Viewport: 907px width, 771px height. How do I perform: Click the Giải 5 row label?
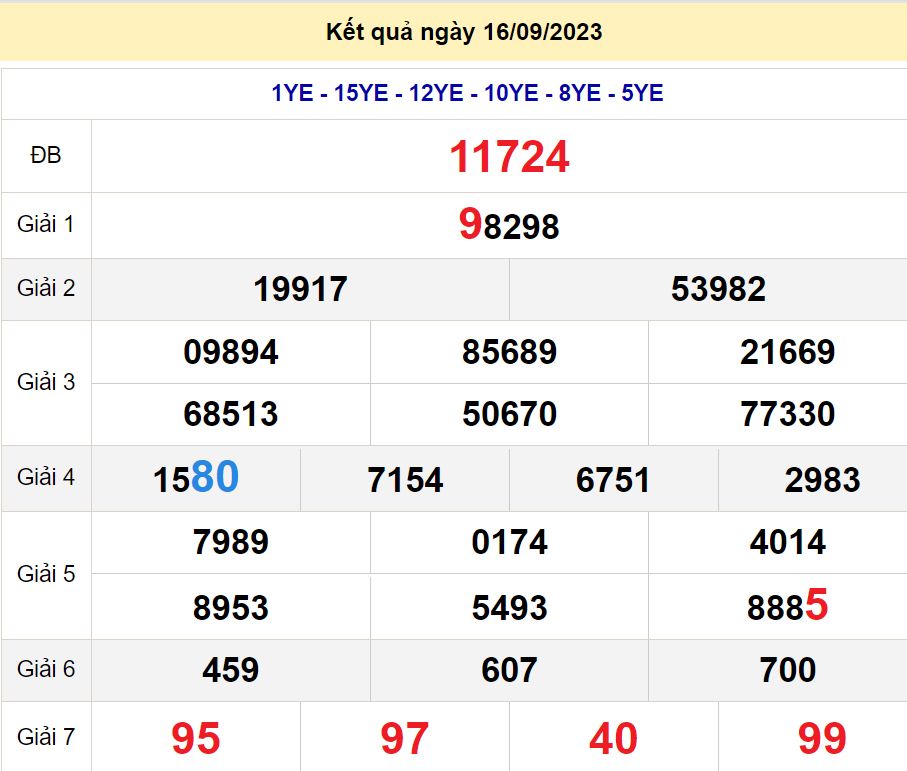pyautogui.click(x=46, y=575)
